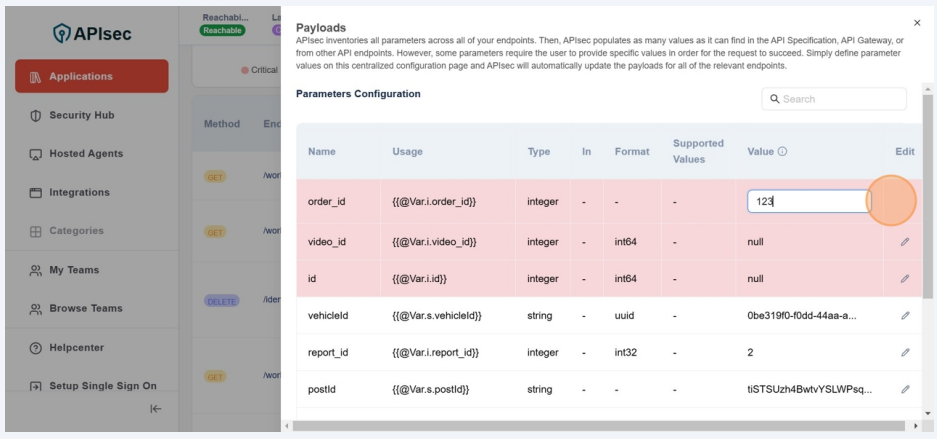Edit the id parameter pencil icon
The height and width of the screenshot is (439, 937).
[x=905, y=279]
